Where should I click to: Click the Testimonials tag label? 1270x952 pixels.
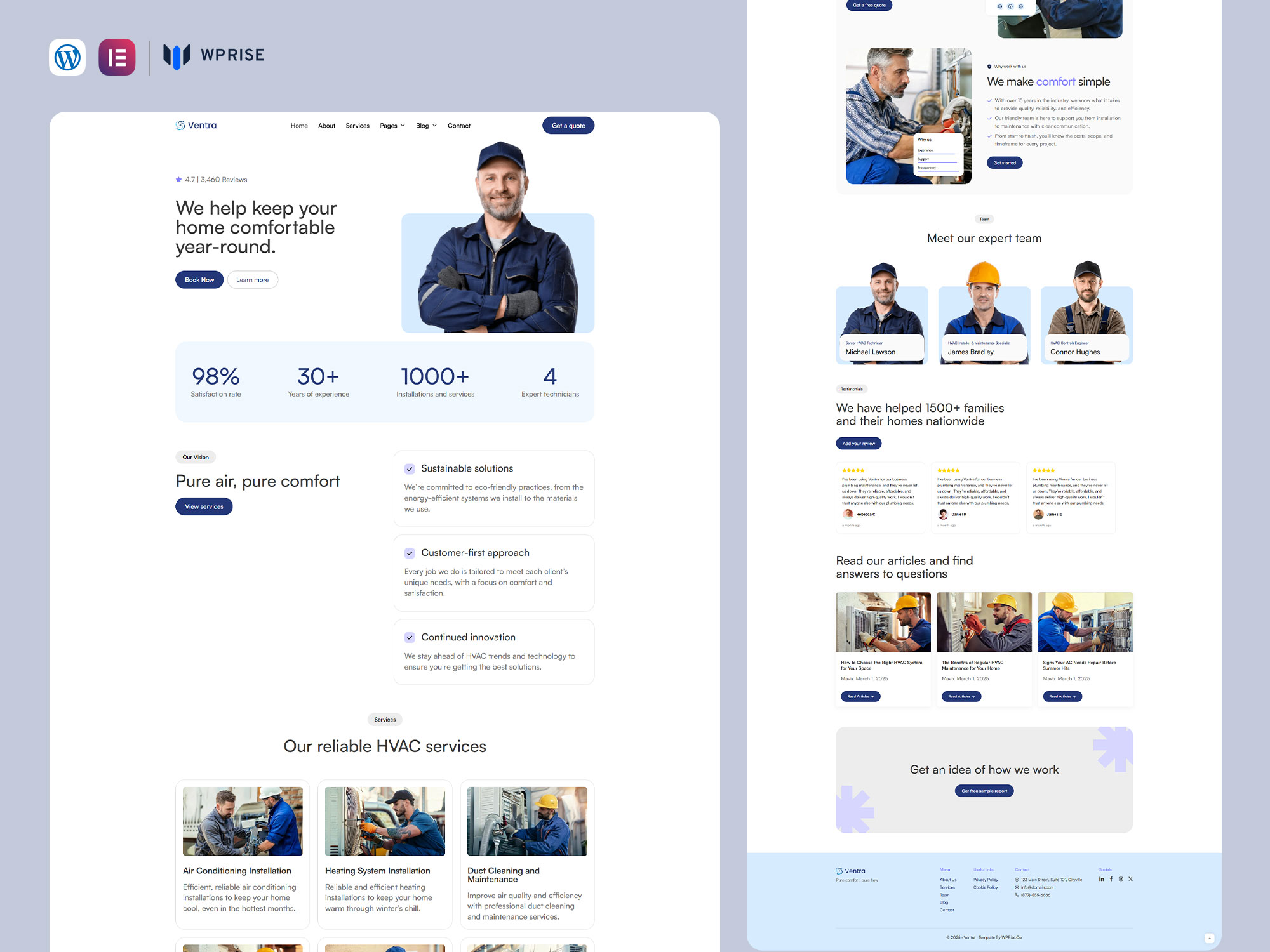[x=852, y=389]
